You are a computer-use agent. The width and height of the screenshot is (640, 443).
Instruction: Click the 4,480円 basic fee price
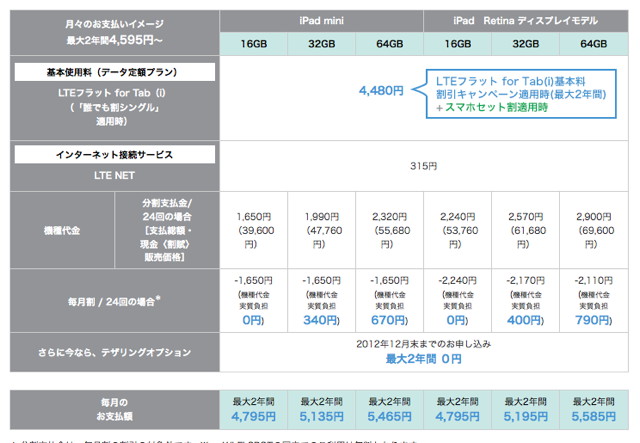click(381, 90)
